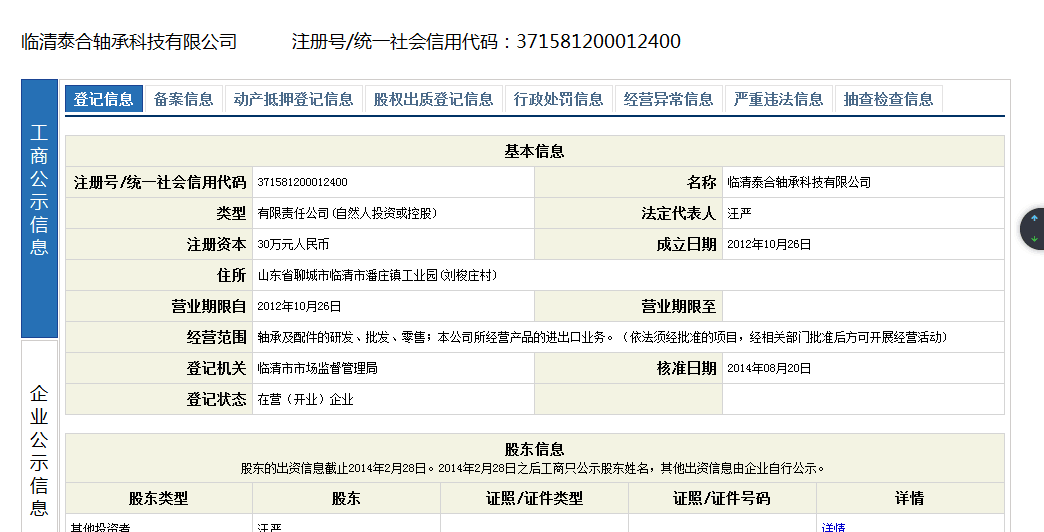Go to the 行政处罚信息 tab

pos(558,99)
